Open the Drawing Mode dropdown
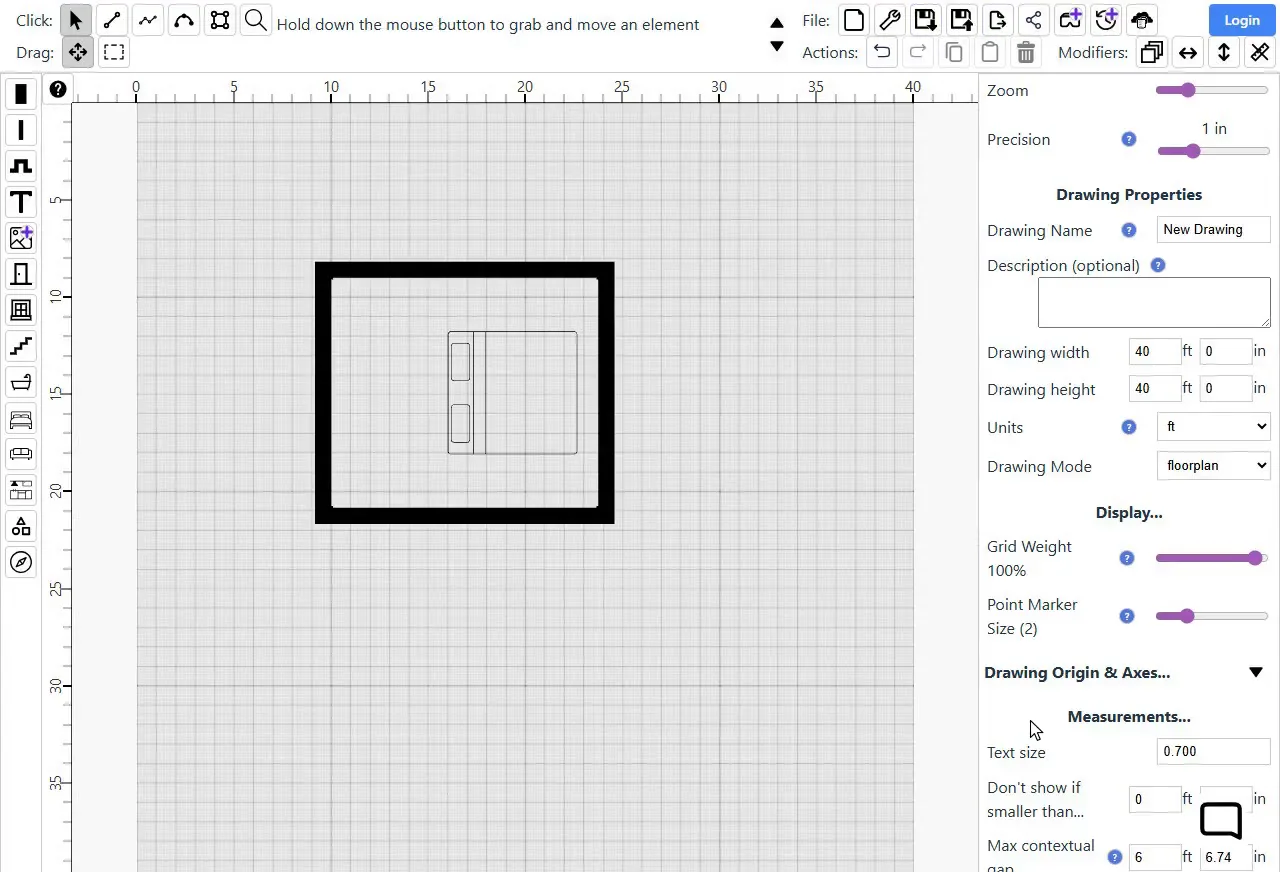This screenshot has width=1280, height=872. [x=1213, y=466]
